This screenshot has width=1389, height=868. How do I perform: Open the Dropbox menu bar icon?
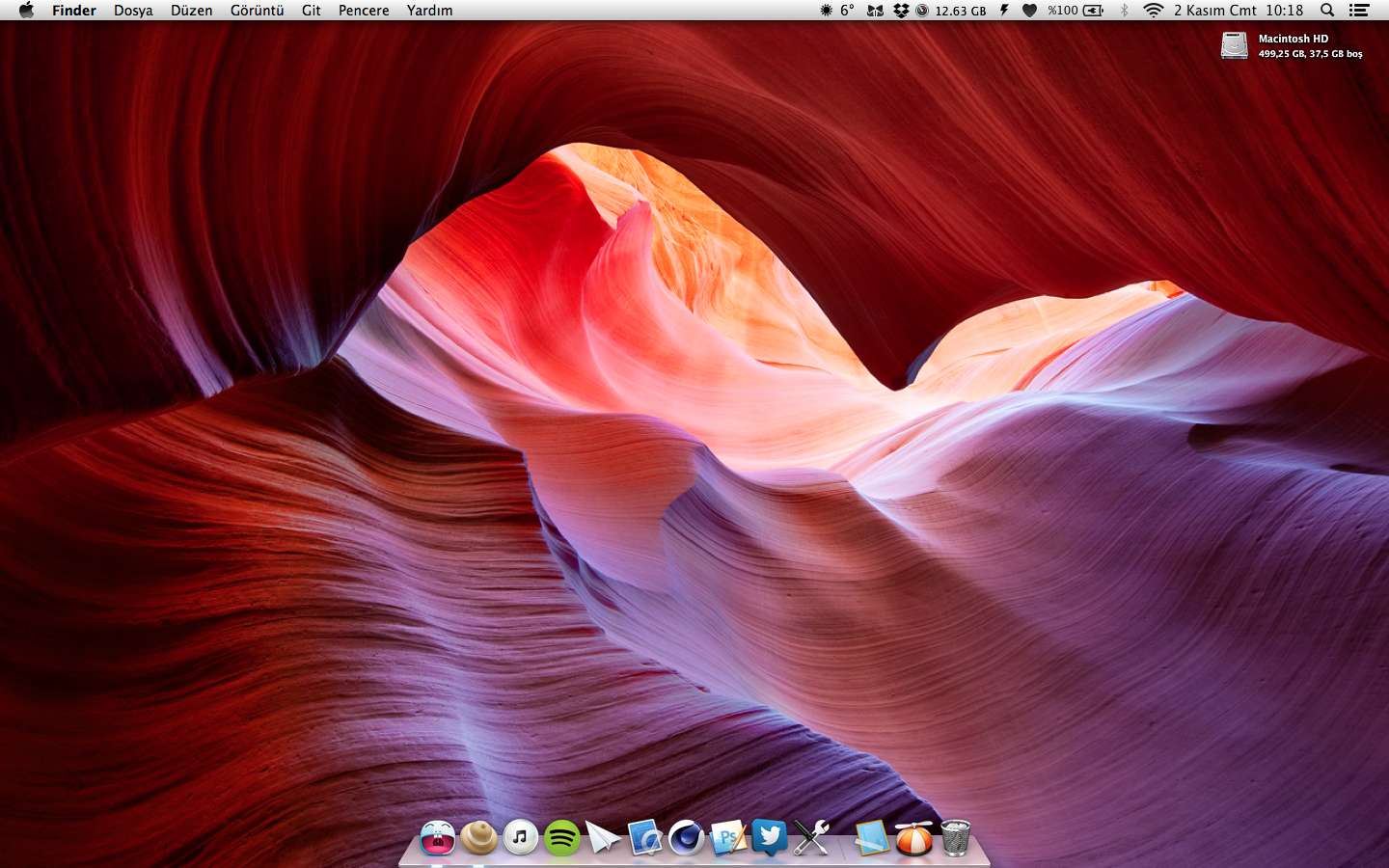(x=901, y=11)
